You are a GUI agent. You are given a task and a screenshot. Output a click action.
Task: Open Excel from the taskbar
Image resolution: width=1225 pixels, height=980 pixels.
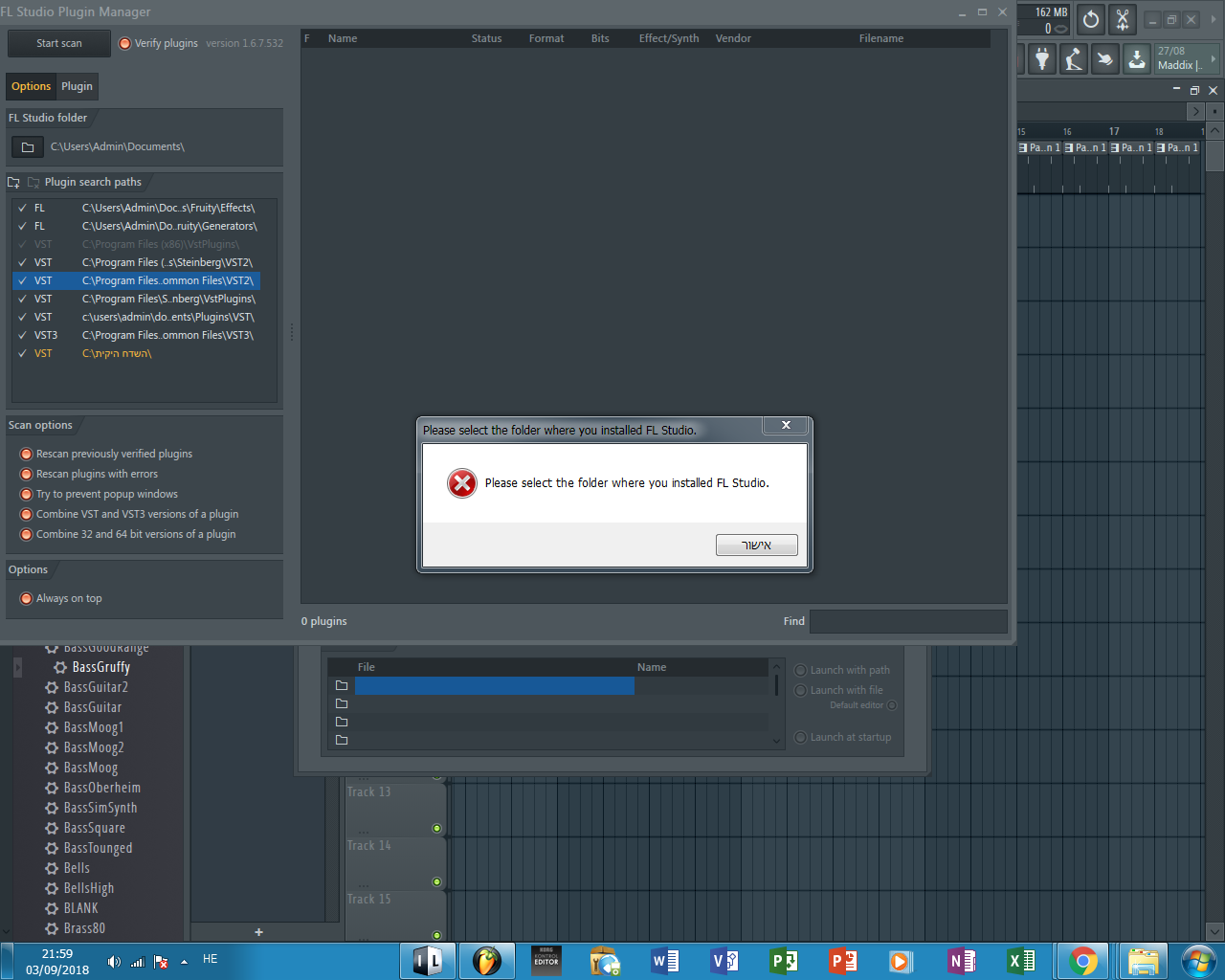tap(1020, 961)
